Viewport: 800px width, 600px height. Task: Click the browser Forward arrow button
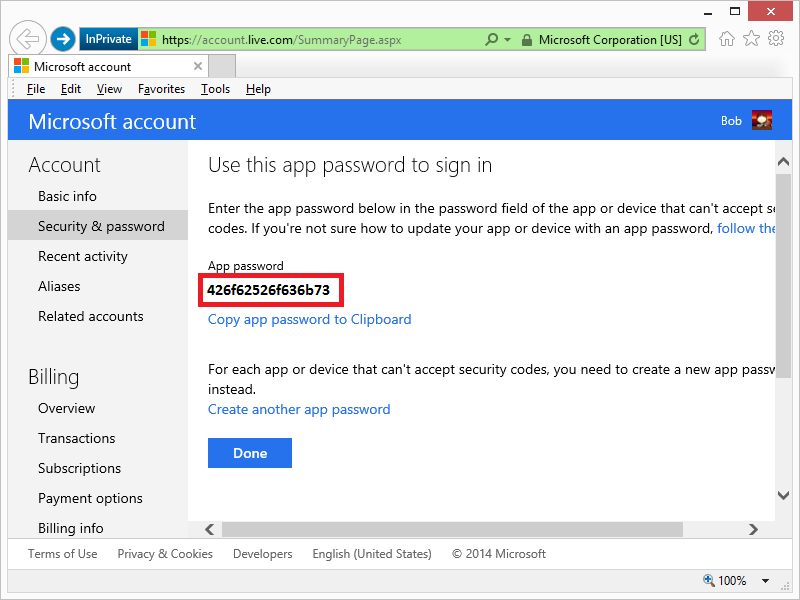click(63, 39)
